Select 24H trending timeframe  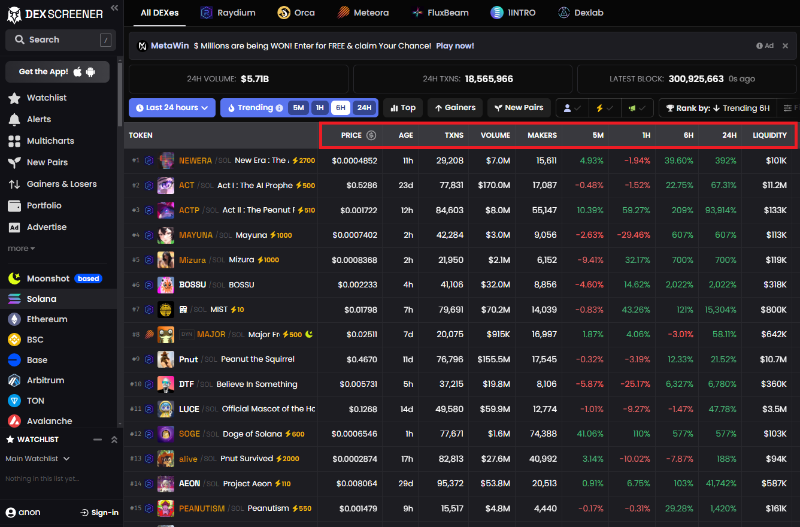[364, 108]
